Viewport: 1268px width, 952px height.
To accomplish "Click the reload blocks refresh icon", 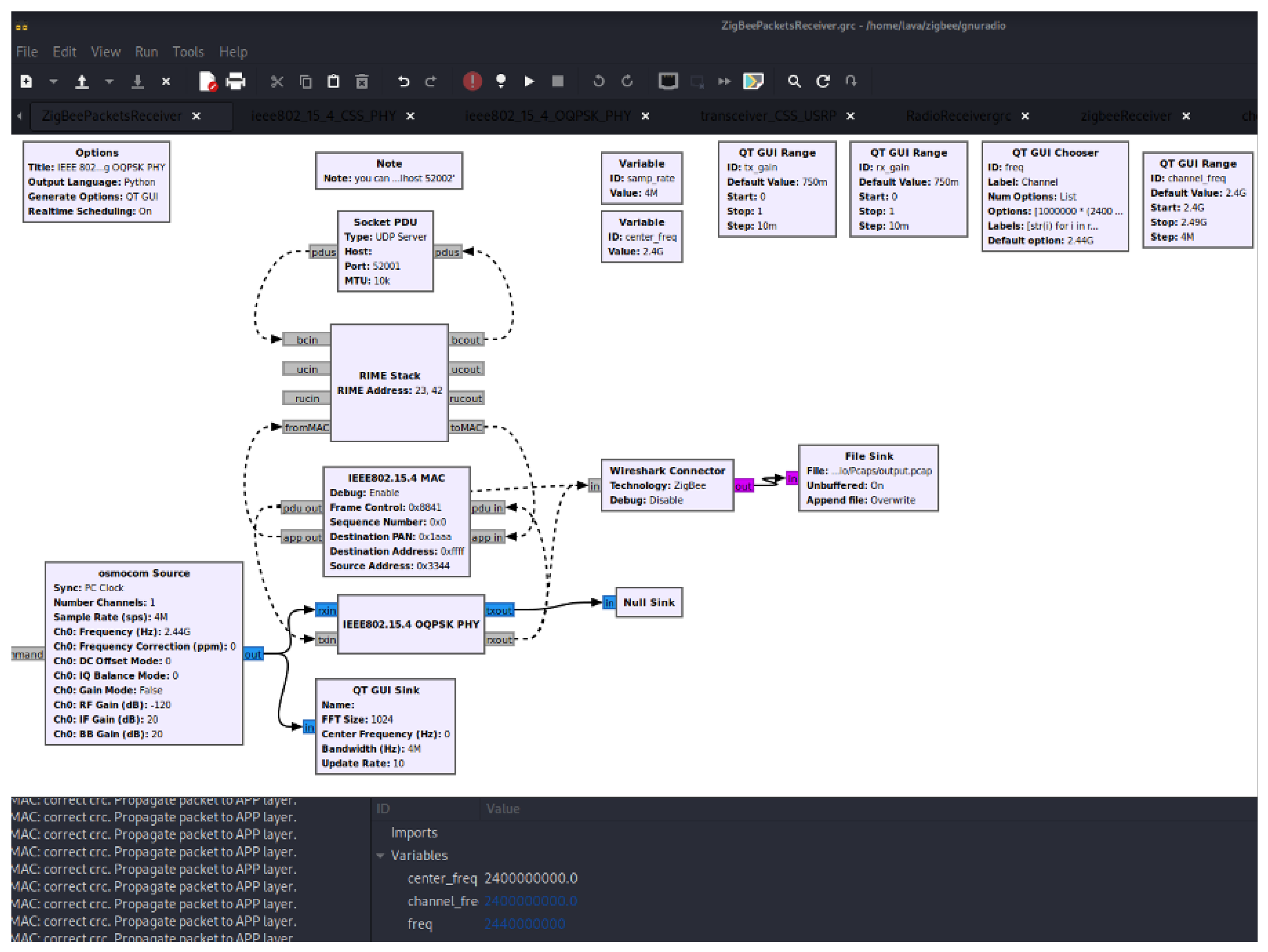I will [823, 81].
